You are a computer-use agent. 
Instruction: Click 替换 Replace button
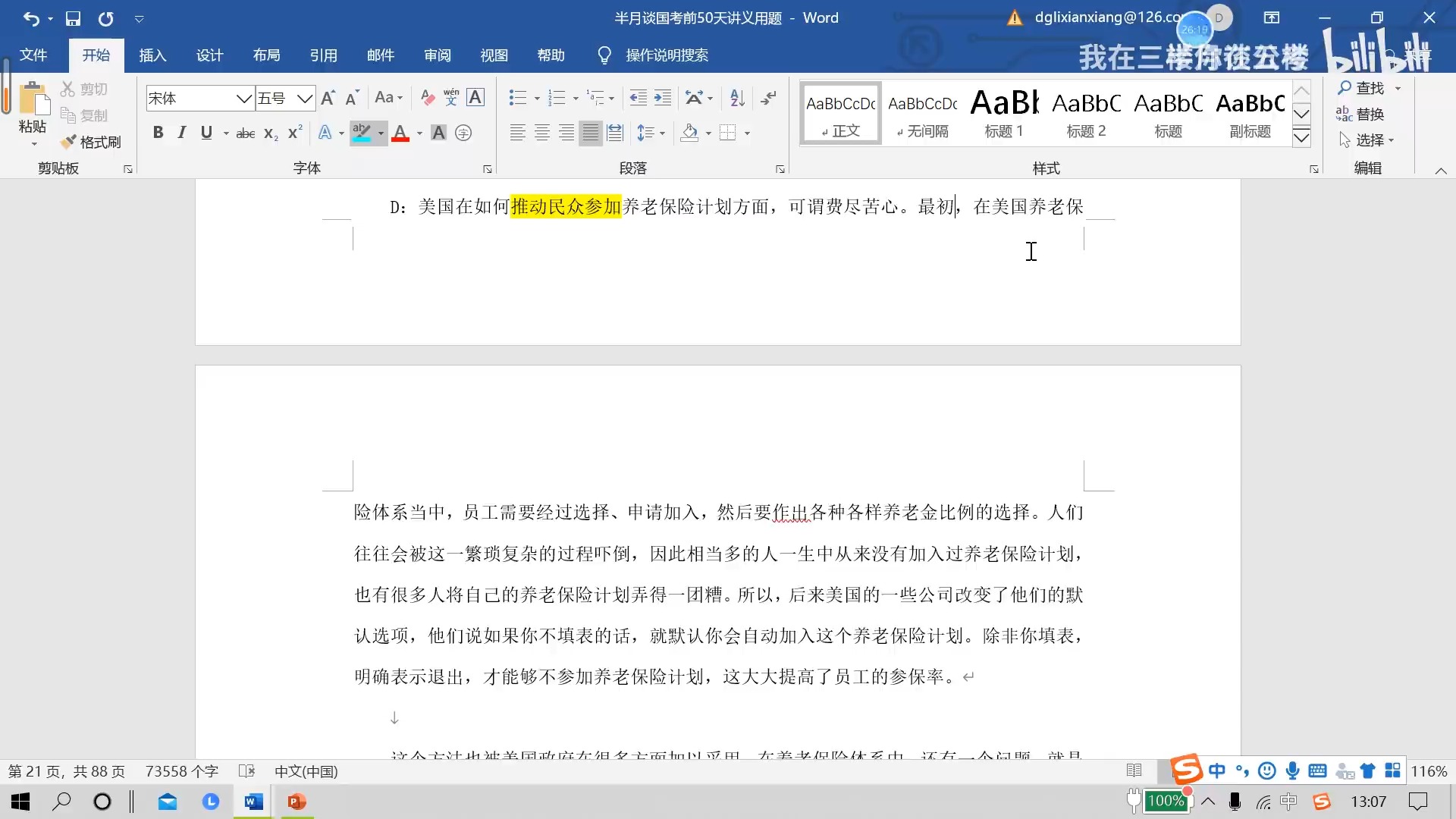[1360, 114]
